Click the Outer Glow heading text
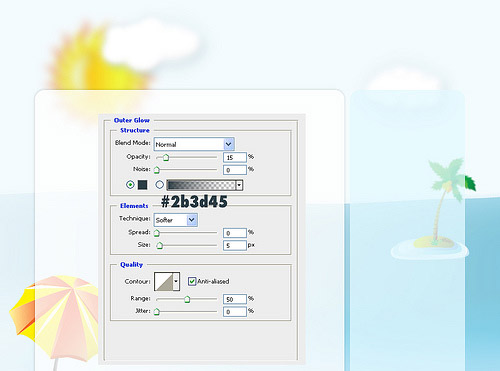The width and height of the screenshot is (500, 371). pyautogui.click(x=132, y=120)
